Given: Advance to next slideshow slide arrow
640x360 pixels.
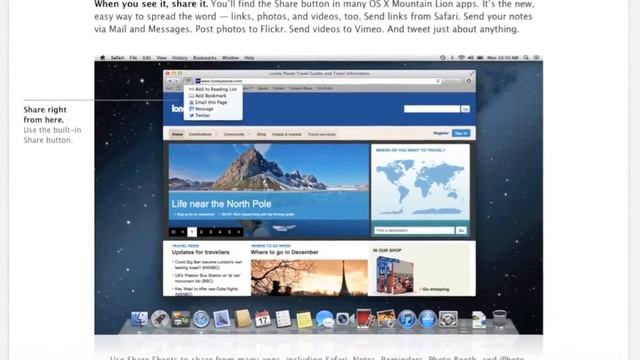Looking at the screenshot, I should (239, 232).
